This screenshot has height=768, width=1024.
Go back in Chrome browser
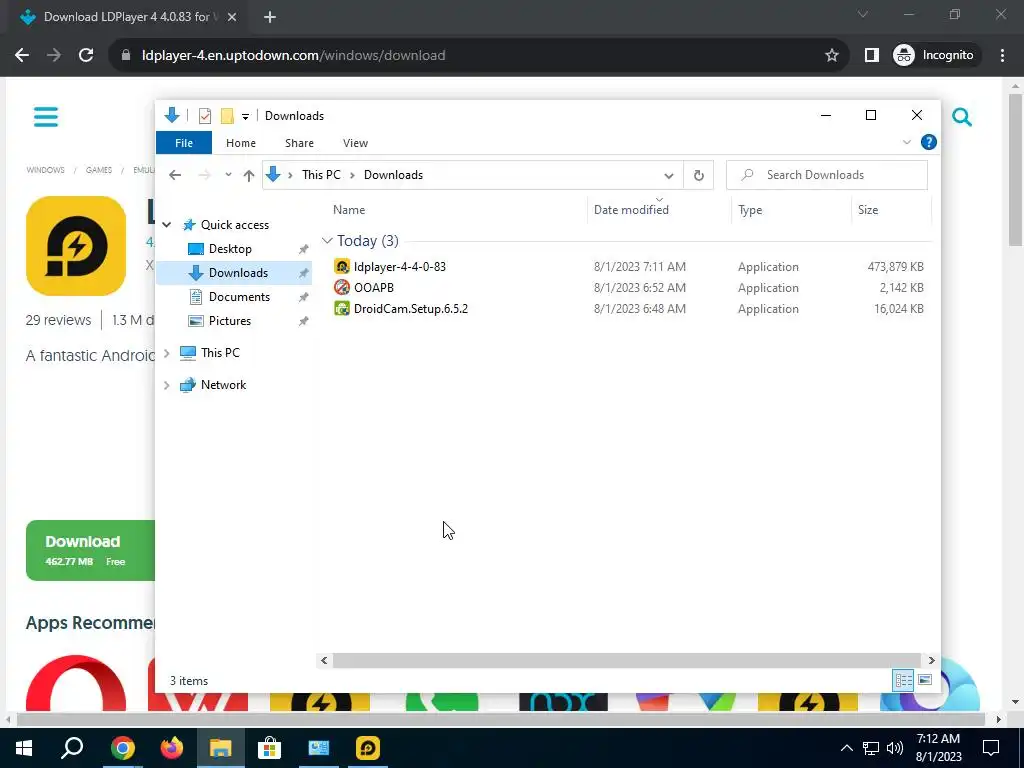click(x=22, y=56)
